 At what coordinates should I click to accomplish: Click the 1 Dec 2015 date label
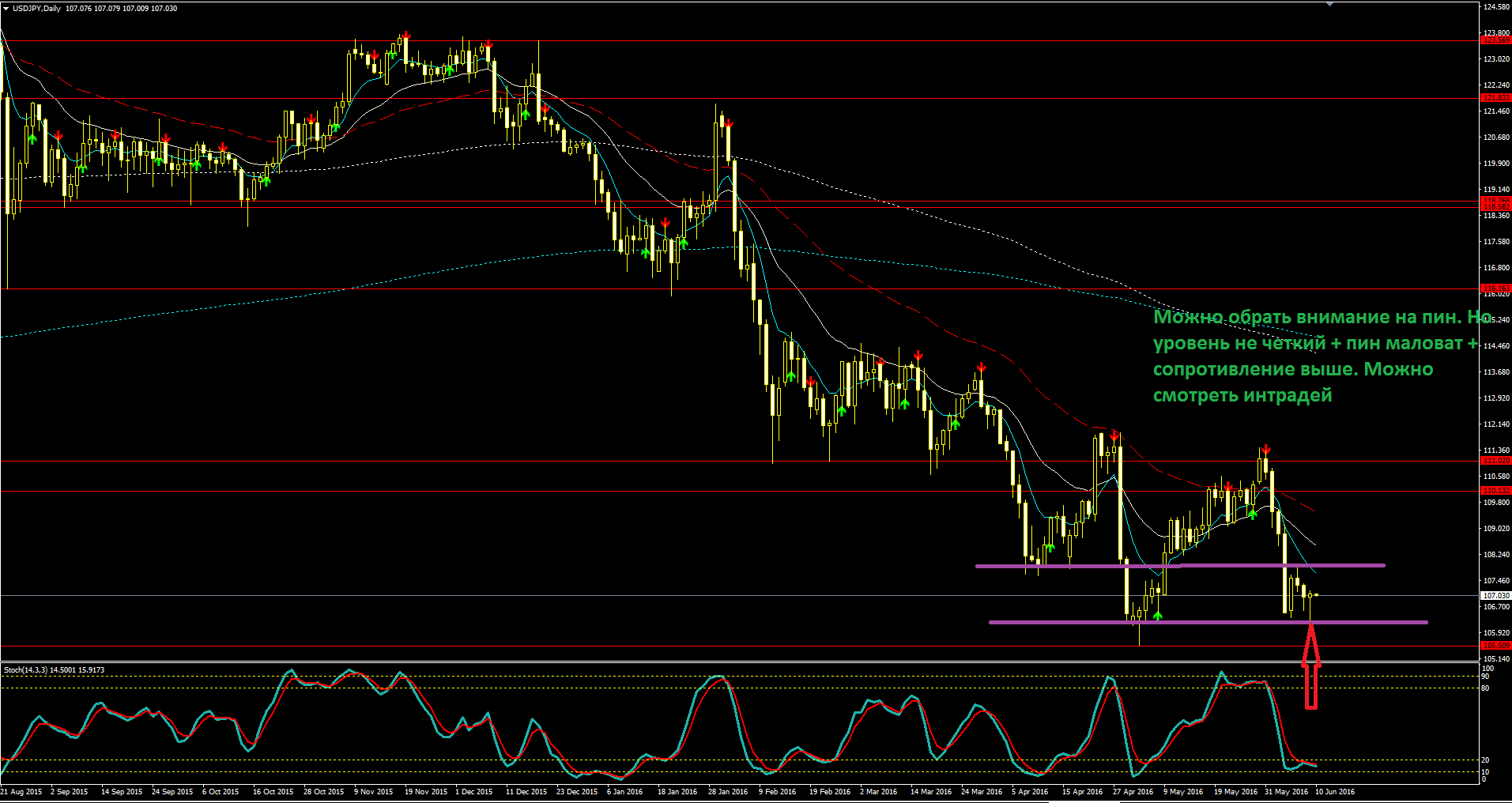(473, 791)
